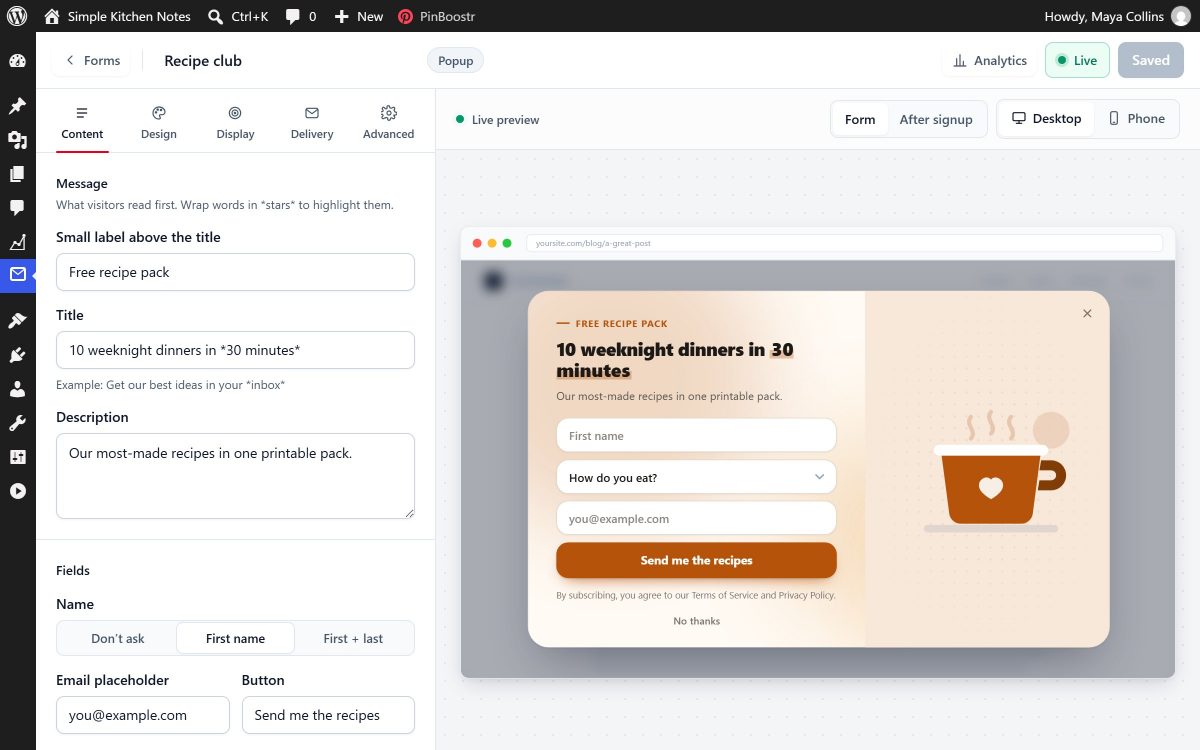Switch preview to Phone

coord(1136,118)
